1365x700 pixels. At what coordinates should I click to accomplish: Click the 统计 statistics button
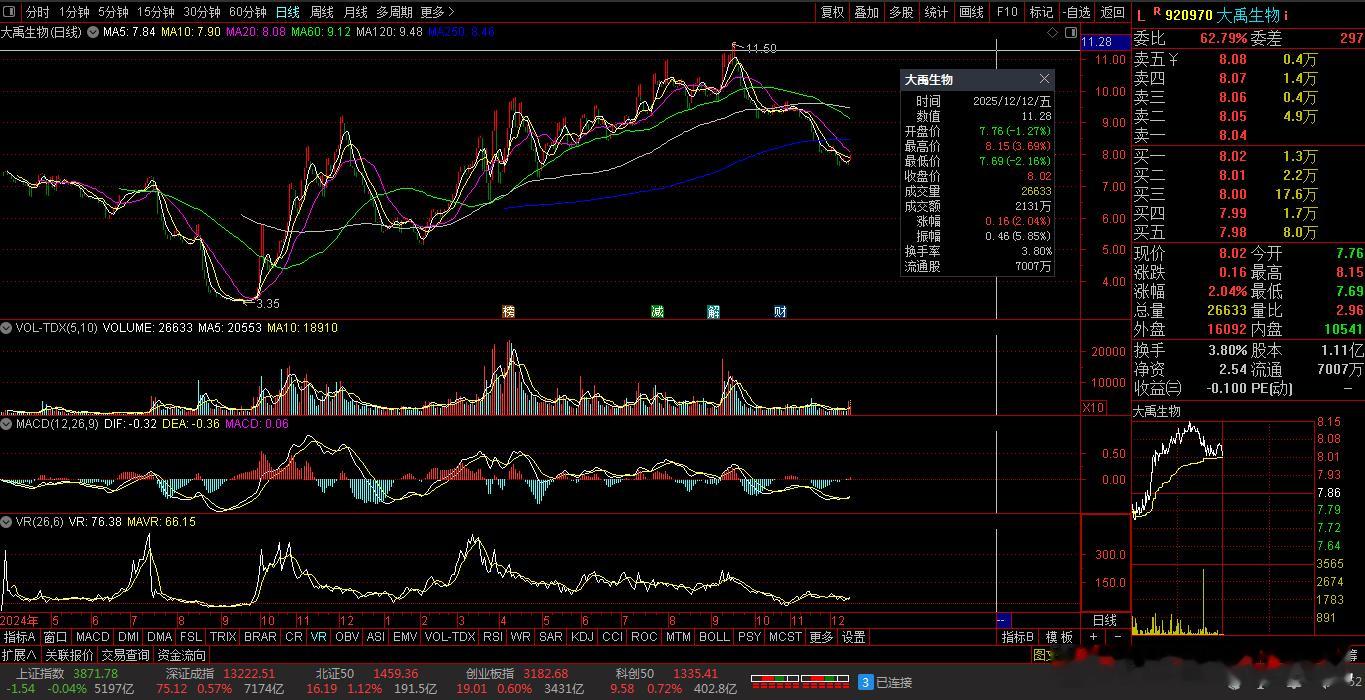click(936, 12)
